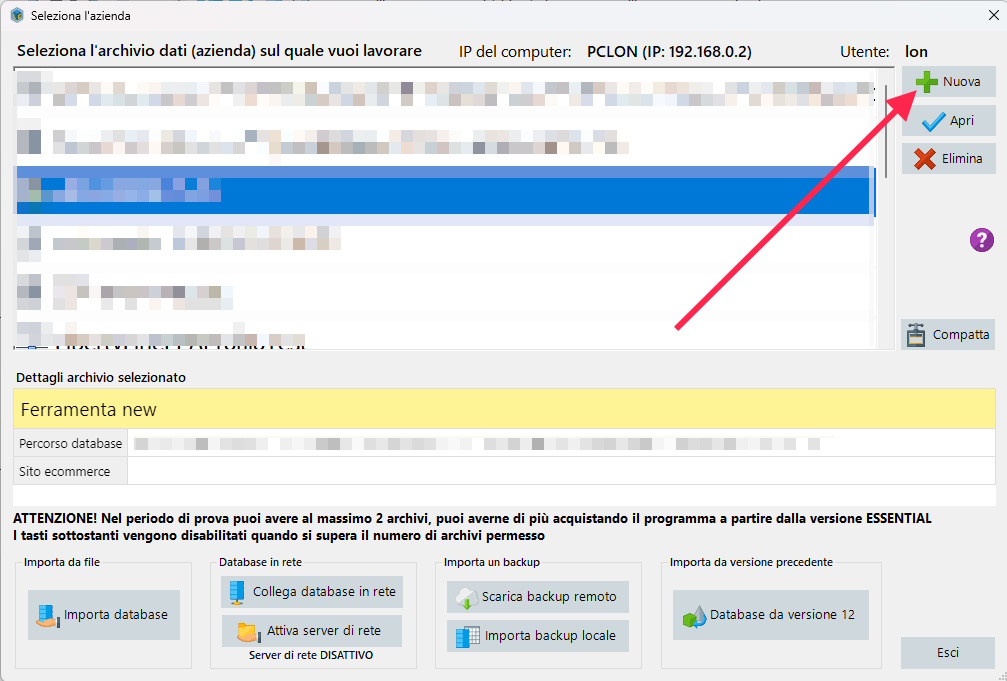
Task: Activate network server with Attiva server di rete
Action: [x=312, y=631]
